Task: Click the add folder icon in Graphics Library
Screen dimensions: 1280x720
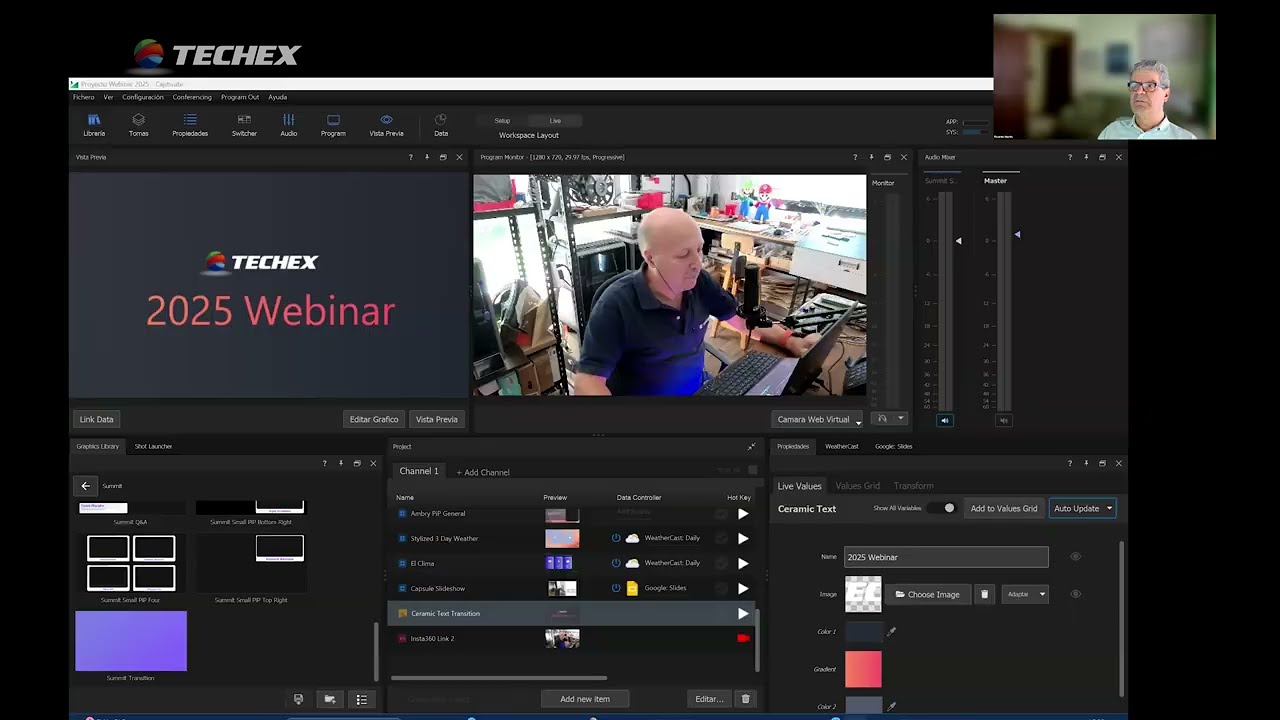Action: point(330,699)
